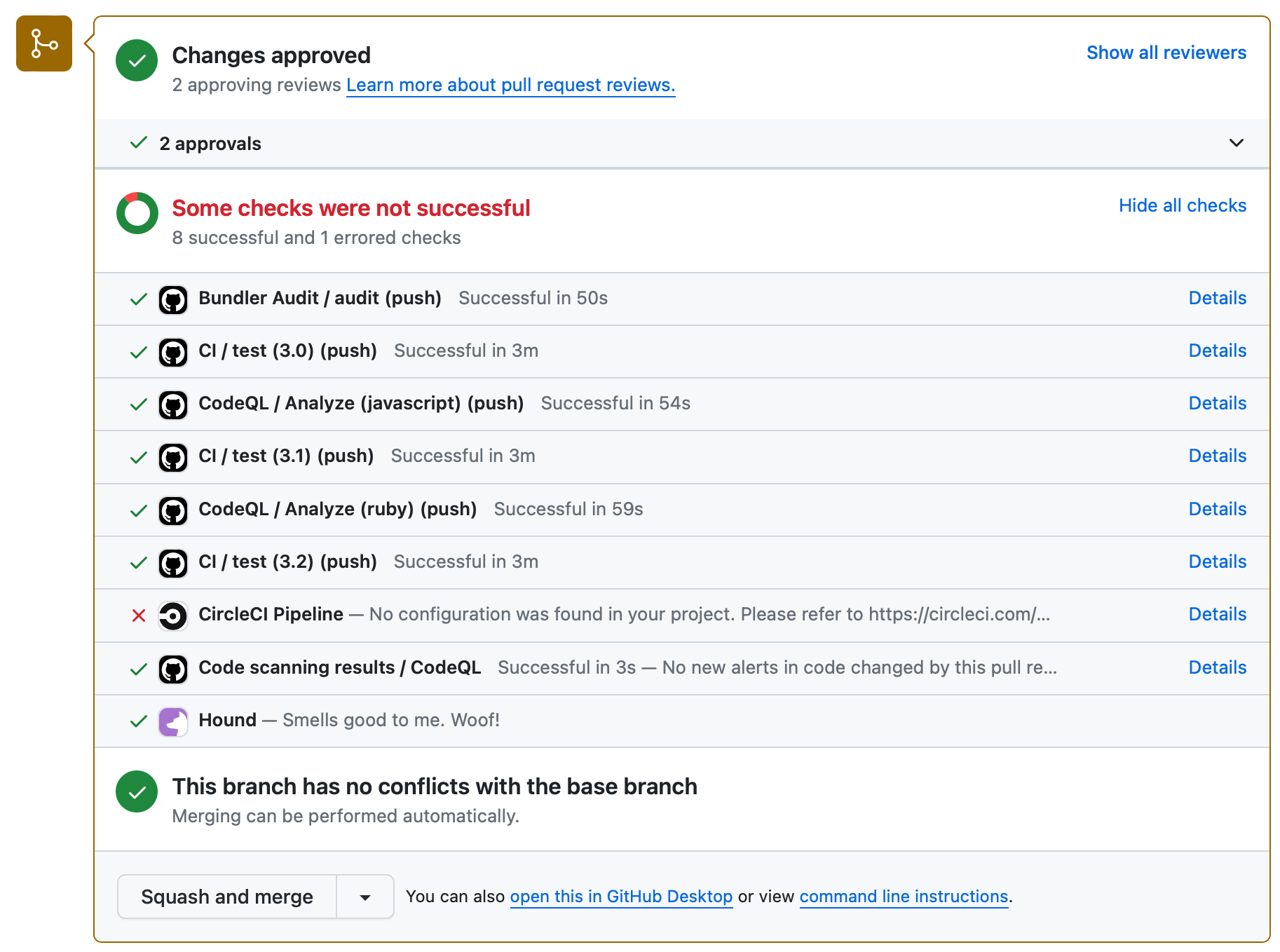1280x952 pixels.
Task: Click GitHub icon beside CodeQL Analyze ruby
Action: 173,511
